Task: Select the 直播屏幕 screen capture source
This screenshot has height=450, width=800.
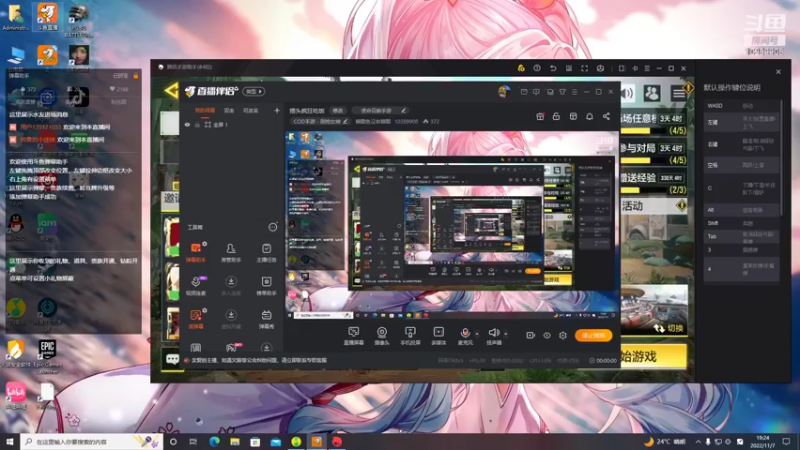Action: coord(353,336)
